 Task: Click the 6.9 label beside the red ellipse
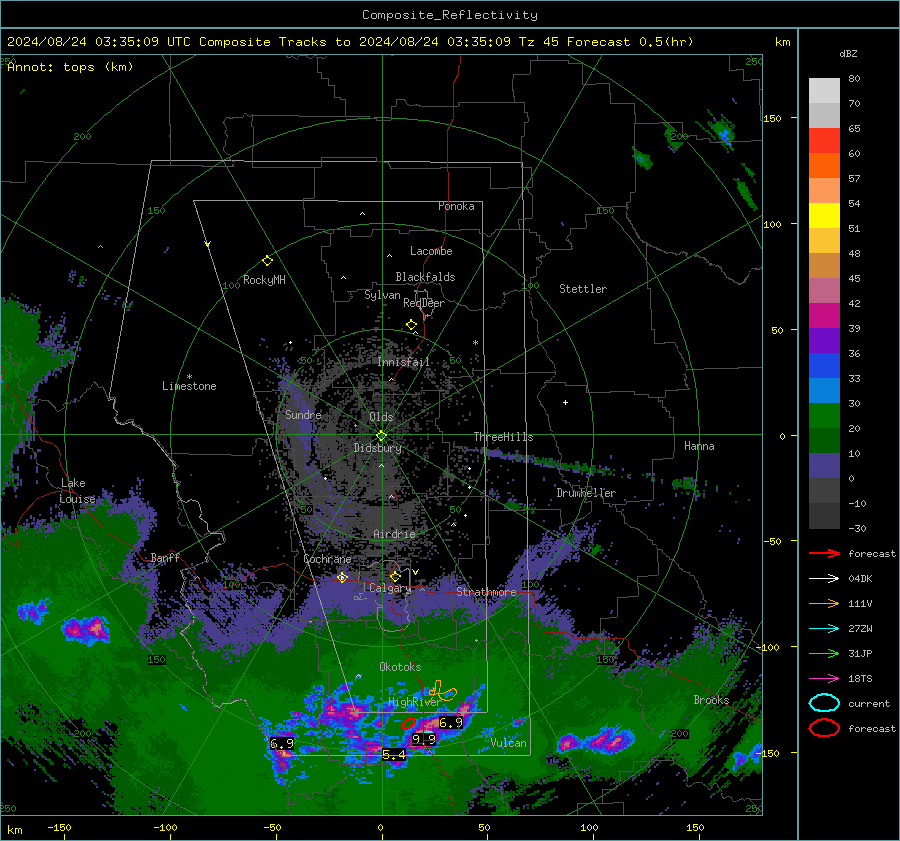click(x=451, y=723)
